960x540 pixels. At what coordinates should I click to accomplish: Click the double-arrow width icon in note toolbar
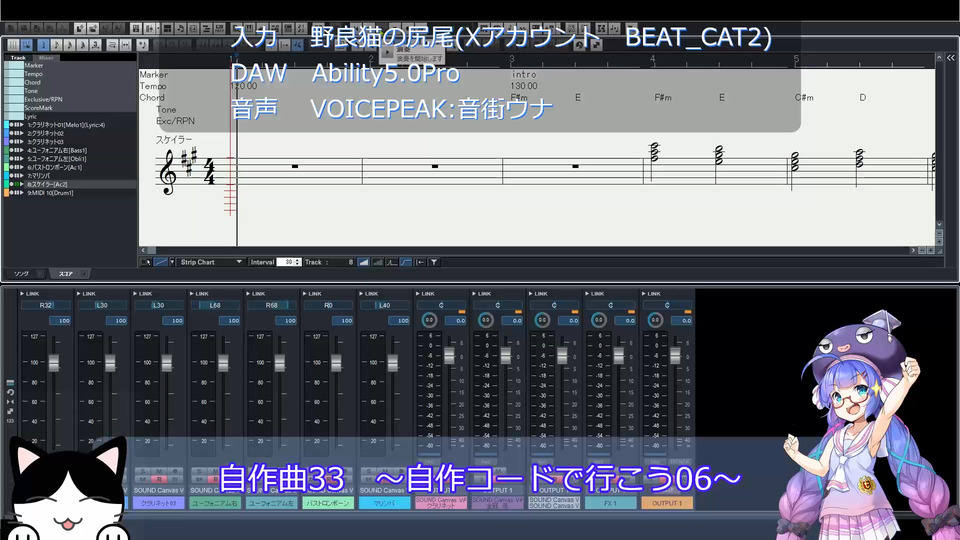pyautogui.click(x=126, y=45)
